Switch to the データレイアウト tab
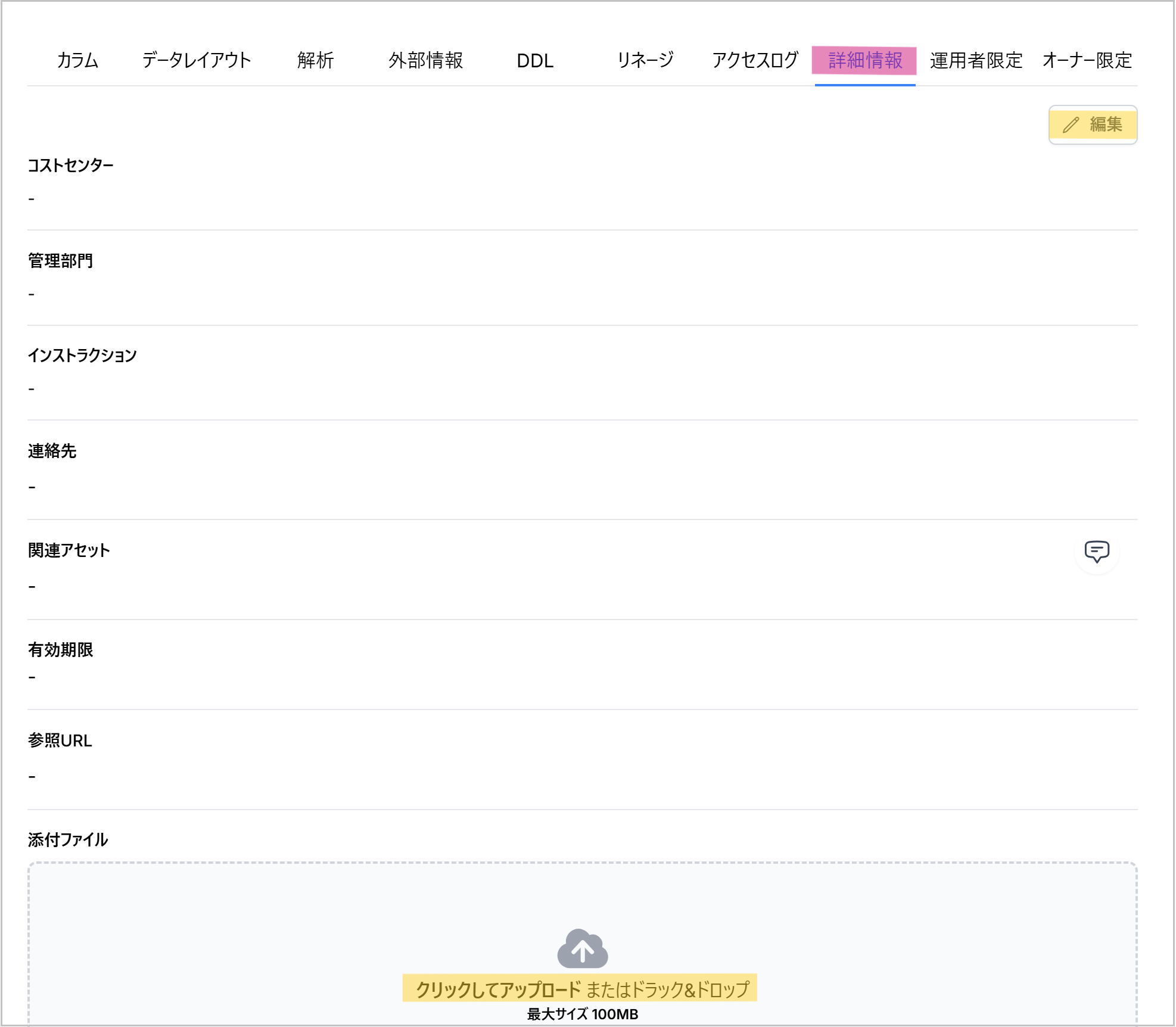 click(x=197, y=60)
